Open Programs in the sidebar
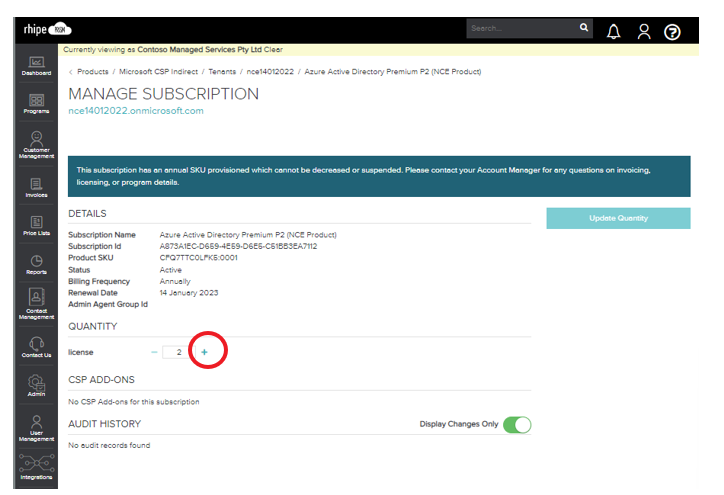 coord(36,103)
